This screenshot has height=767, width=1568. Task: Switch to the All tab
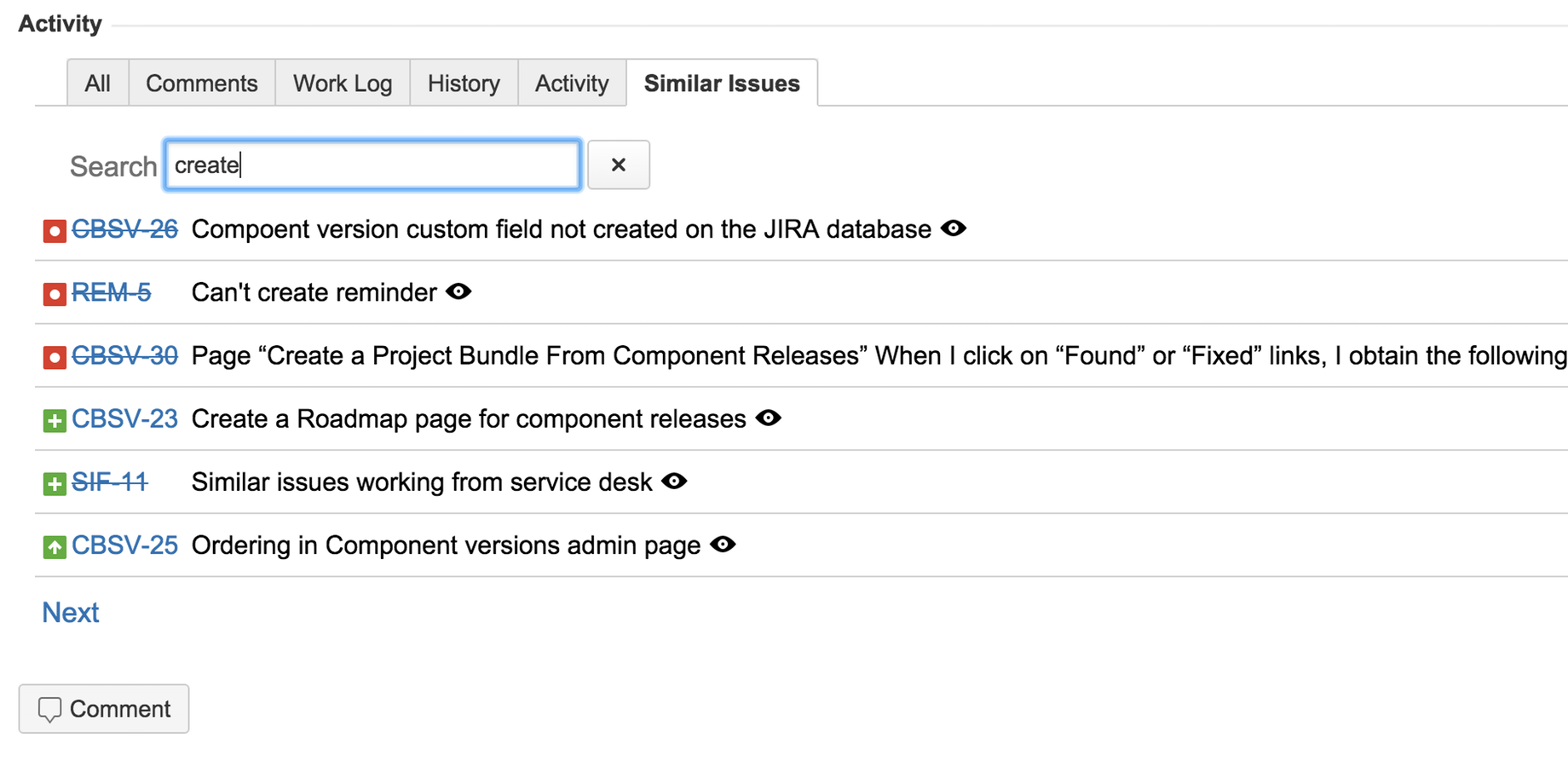[98, 83]
